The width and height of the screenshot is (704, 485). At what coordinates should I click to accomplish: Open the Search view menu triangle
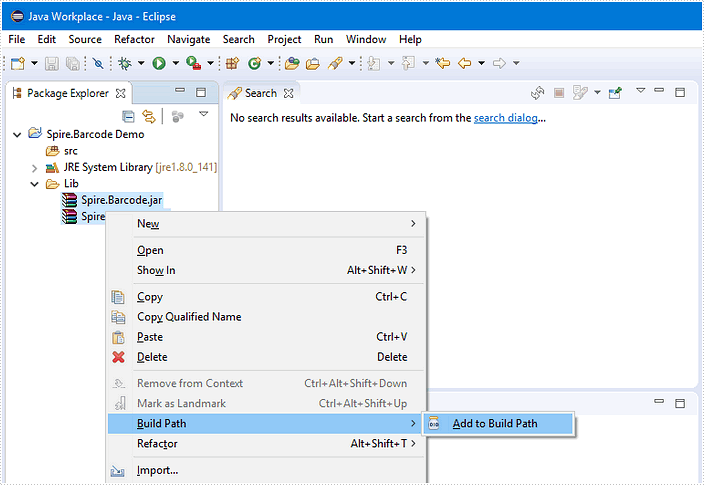pyautogui.click(x=641, y=90)
